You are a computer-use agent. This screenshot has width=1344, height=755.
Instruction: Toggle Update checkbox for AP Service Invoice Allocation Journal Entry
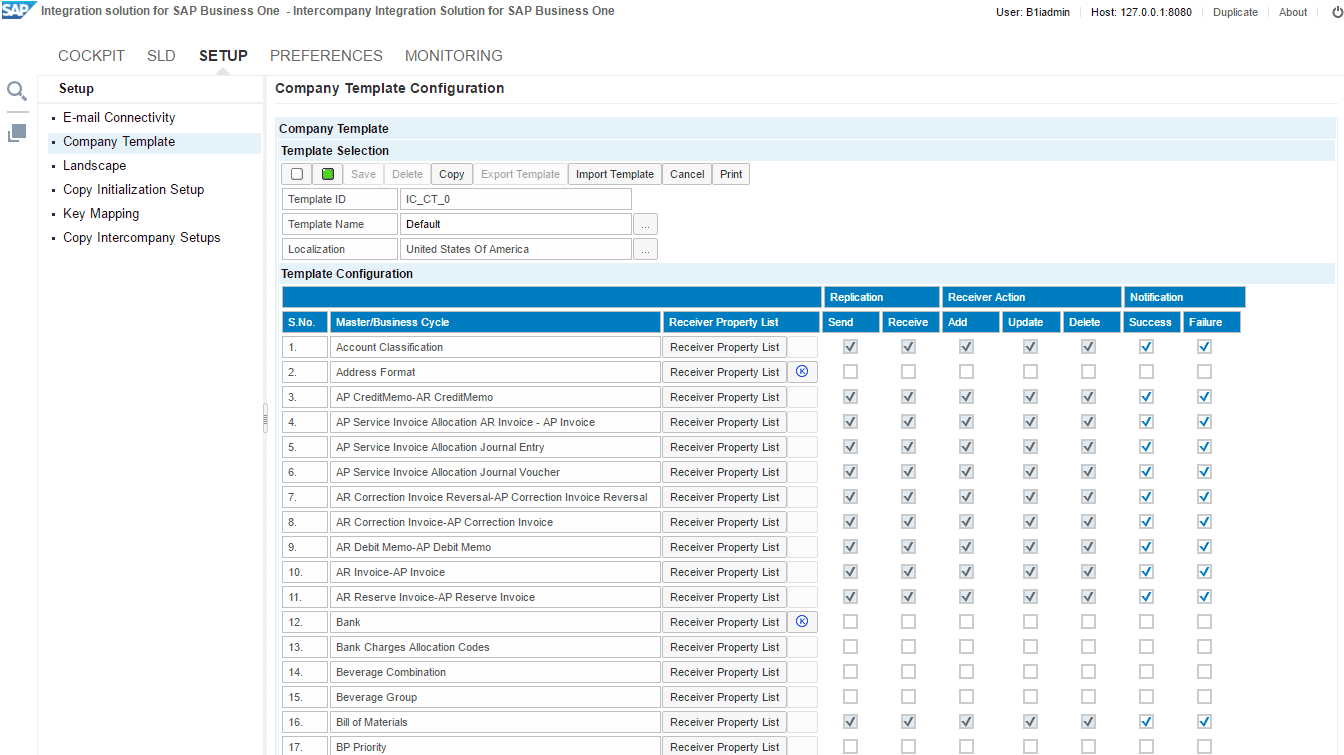[1031, 447]
